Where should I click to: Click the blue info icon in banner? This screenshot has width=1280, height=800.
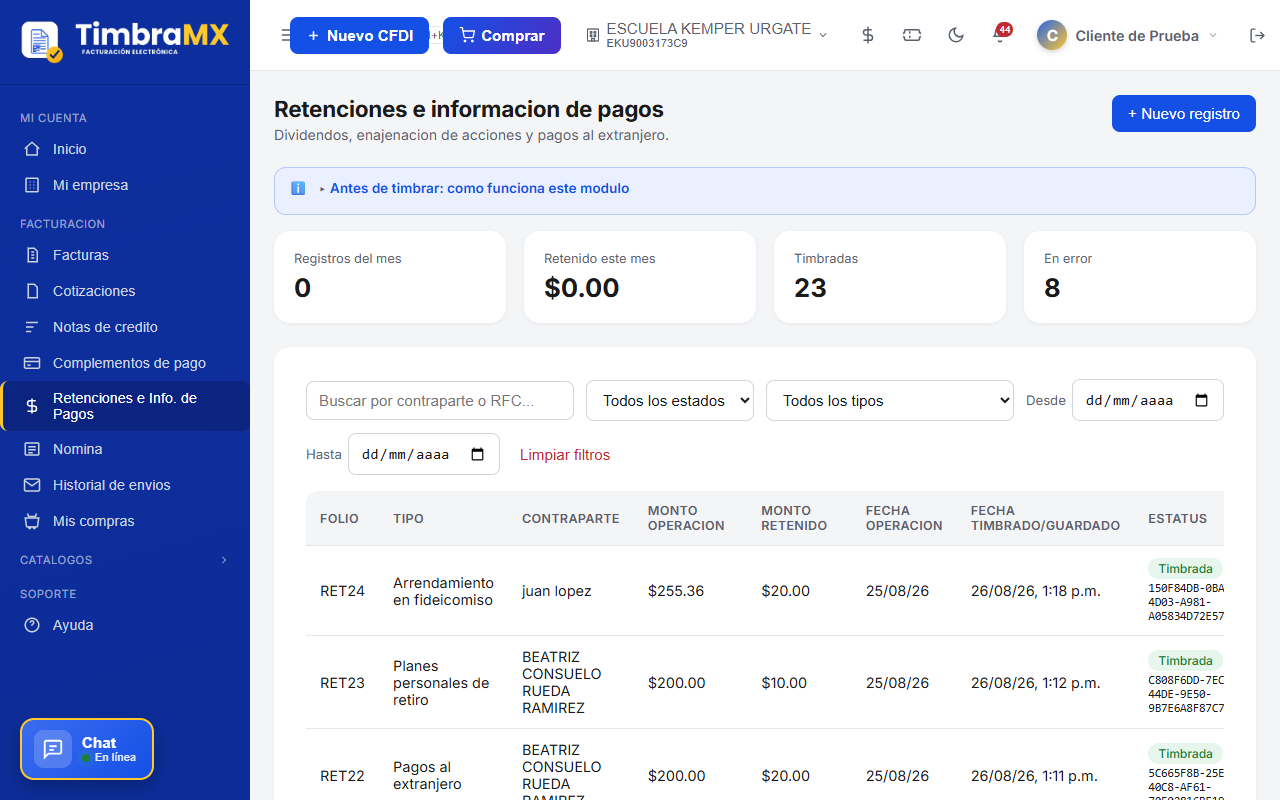[x=298, y=188]
